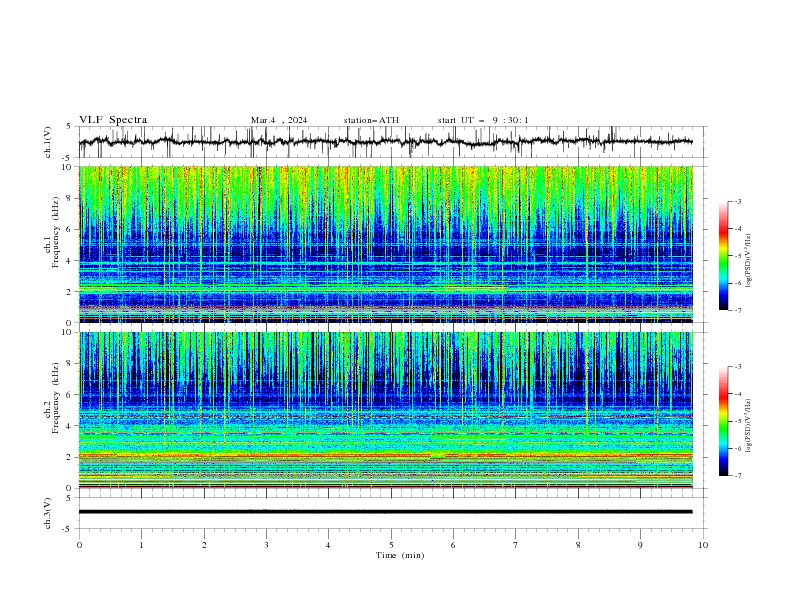Viewport: 792px width, 612px height.
Task: Click time axis tick label "8"
Action: 578,545
